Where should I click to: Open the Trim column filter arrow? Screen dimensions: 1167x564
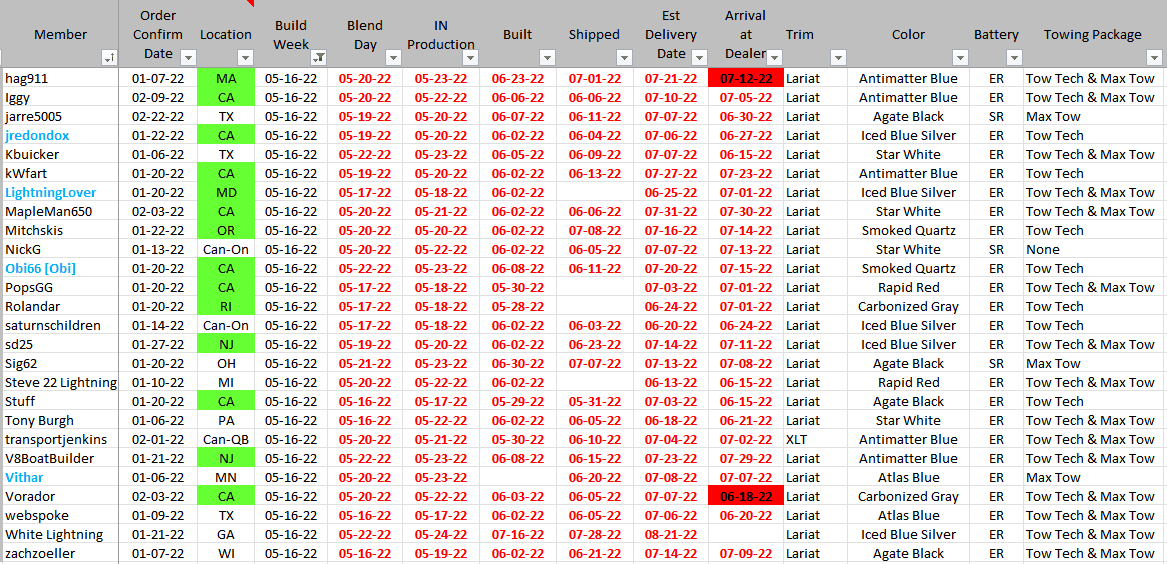pos(838,58)
